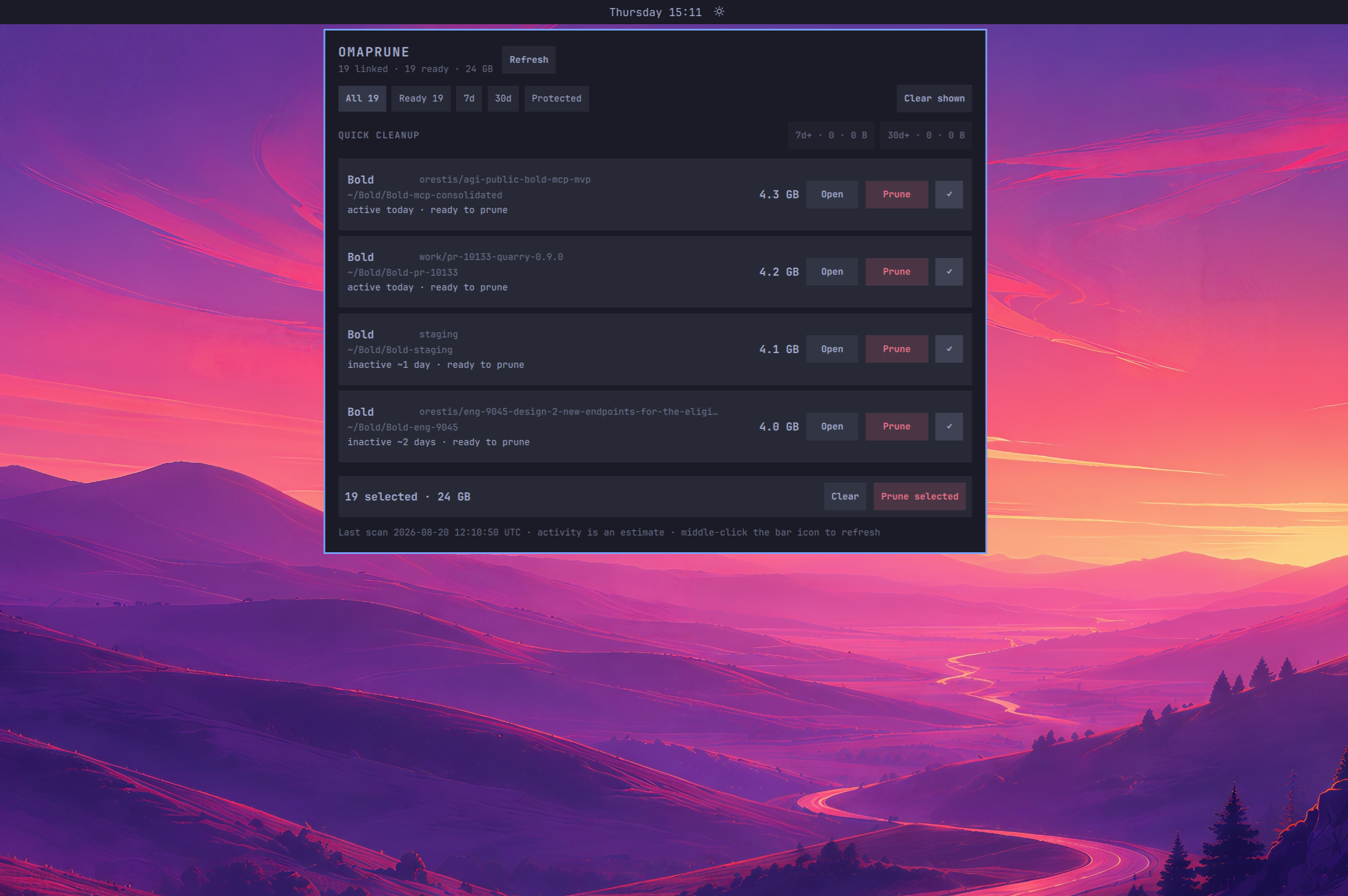Click the ~/Bold/Bold-staging path
The width and height of the screenshot is (1348, 896).
click(400, 350)
